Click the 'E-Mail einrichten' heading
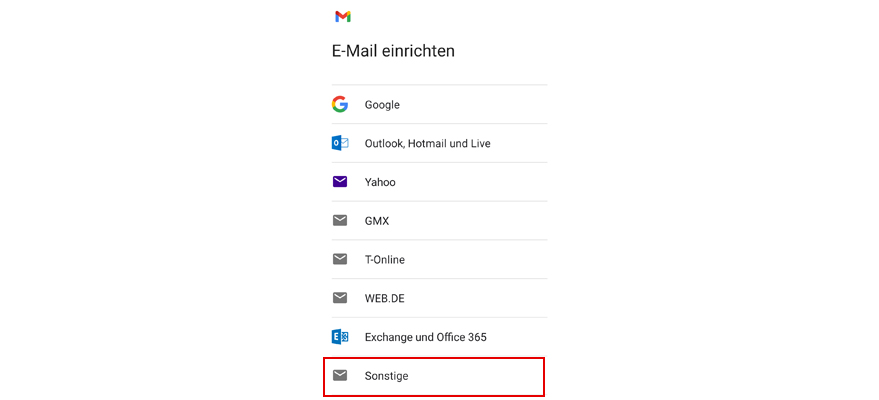Screen dimensions: 879x400 393,50
